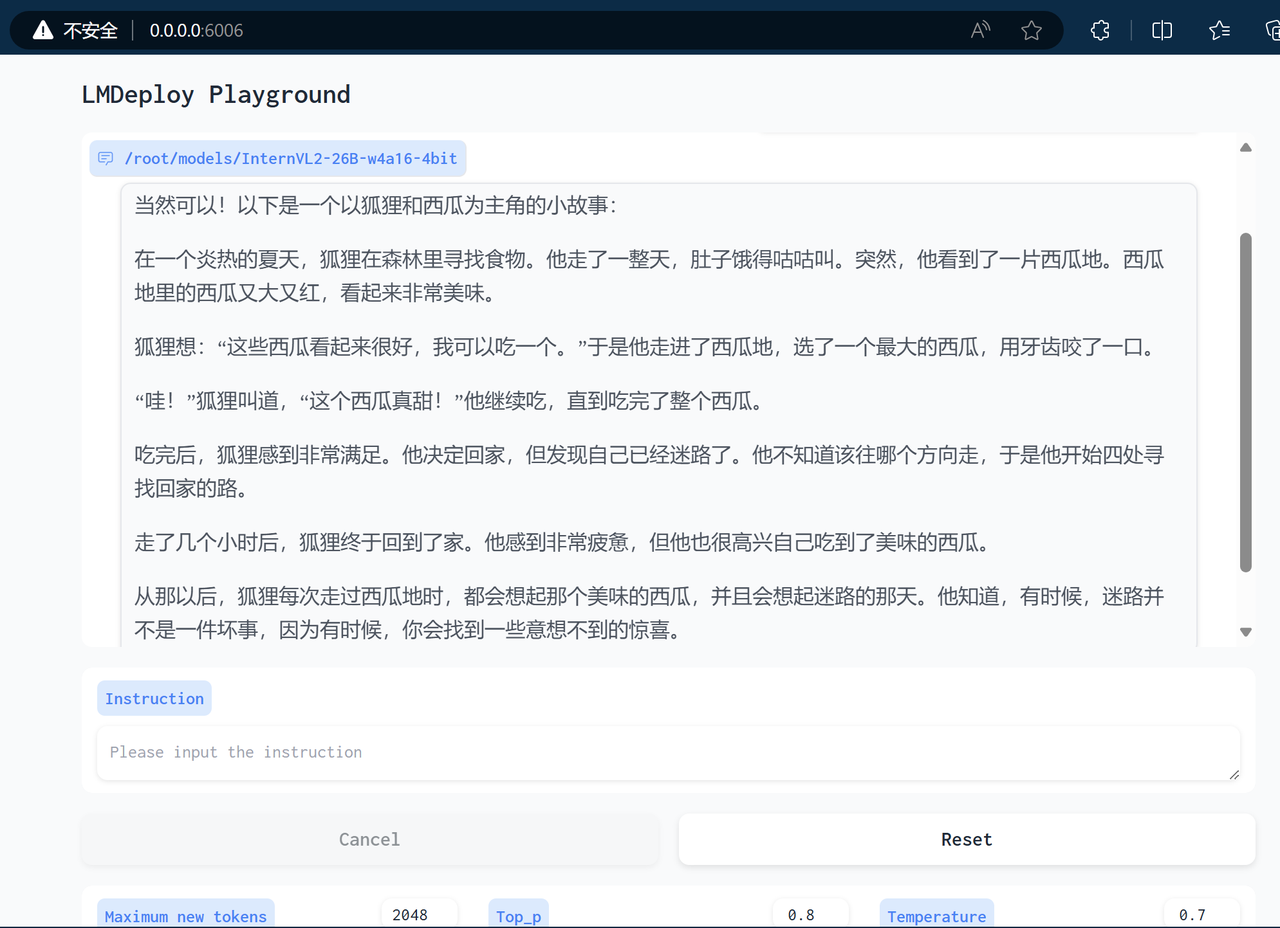Click the instruction input text box
Image resolution: width=1280 pixels, height=928 pixels.
tap(668, 753)
